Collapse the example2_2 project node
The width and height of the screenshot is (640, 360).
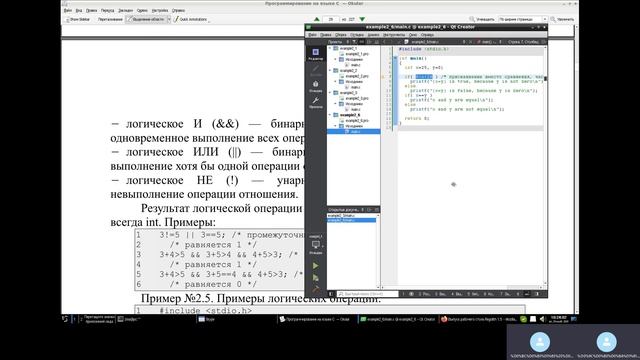(x=330, y=71)
